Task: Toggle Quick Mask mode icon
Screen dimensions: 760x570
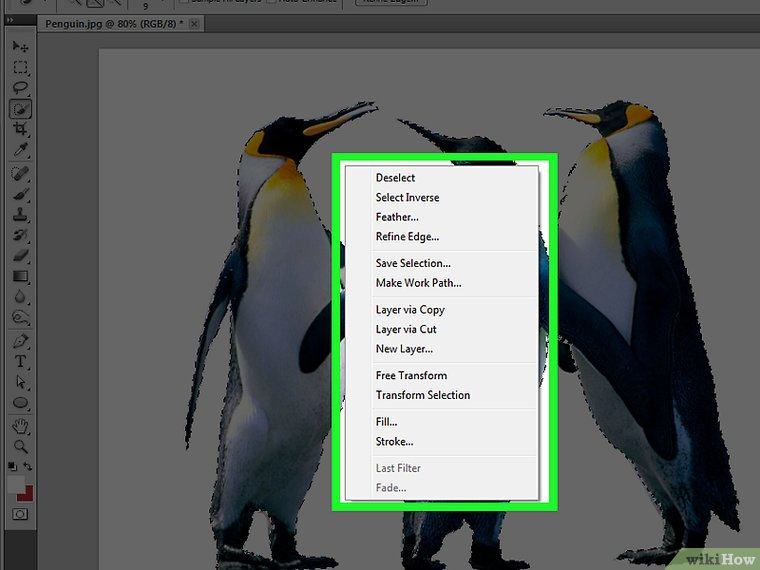Action: pyautogui.click(x=20, y=514)
